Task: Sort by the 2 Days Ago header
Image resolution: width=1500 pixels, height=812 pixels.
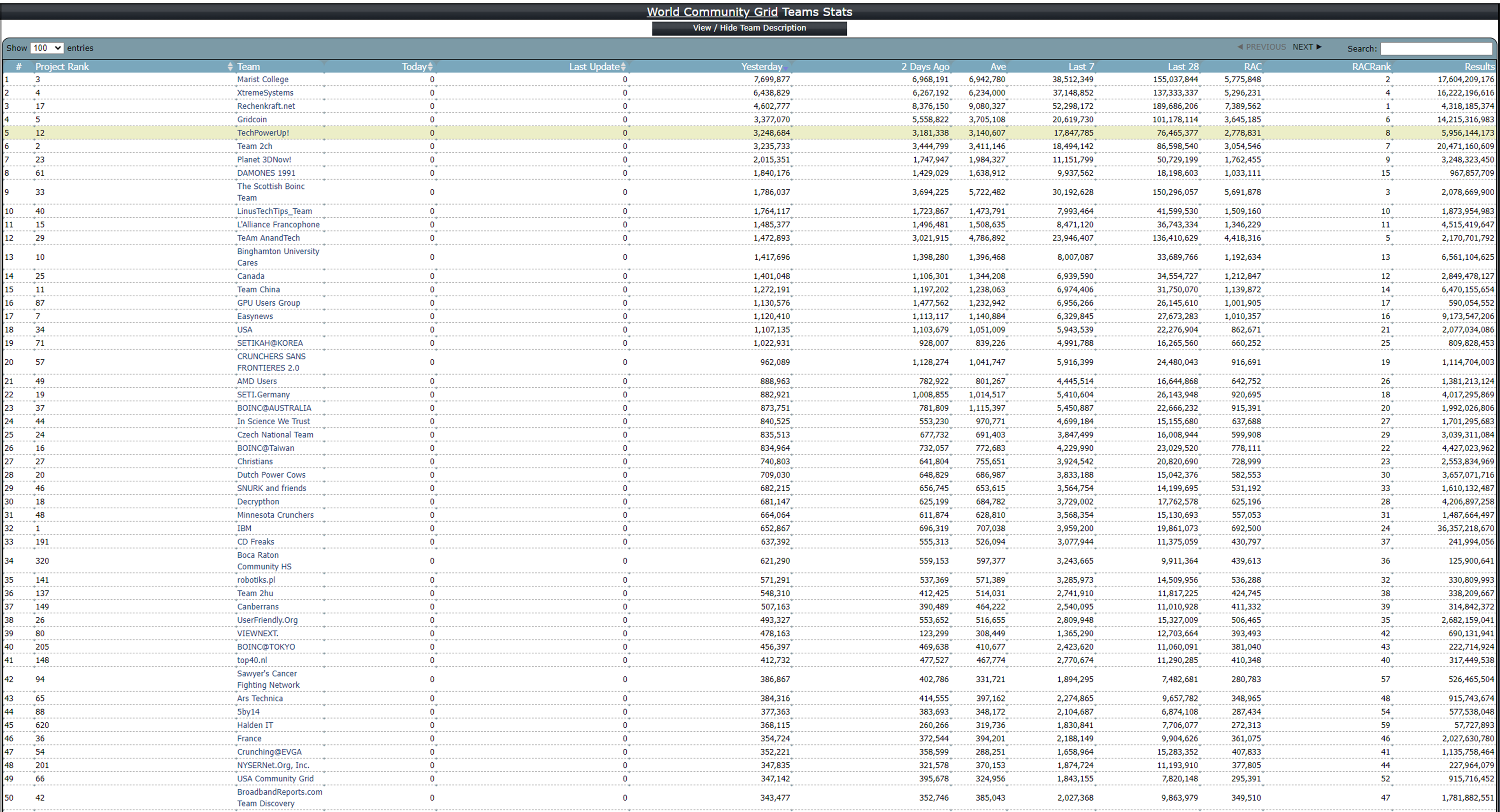Action: tap(925, 66)
